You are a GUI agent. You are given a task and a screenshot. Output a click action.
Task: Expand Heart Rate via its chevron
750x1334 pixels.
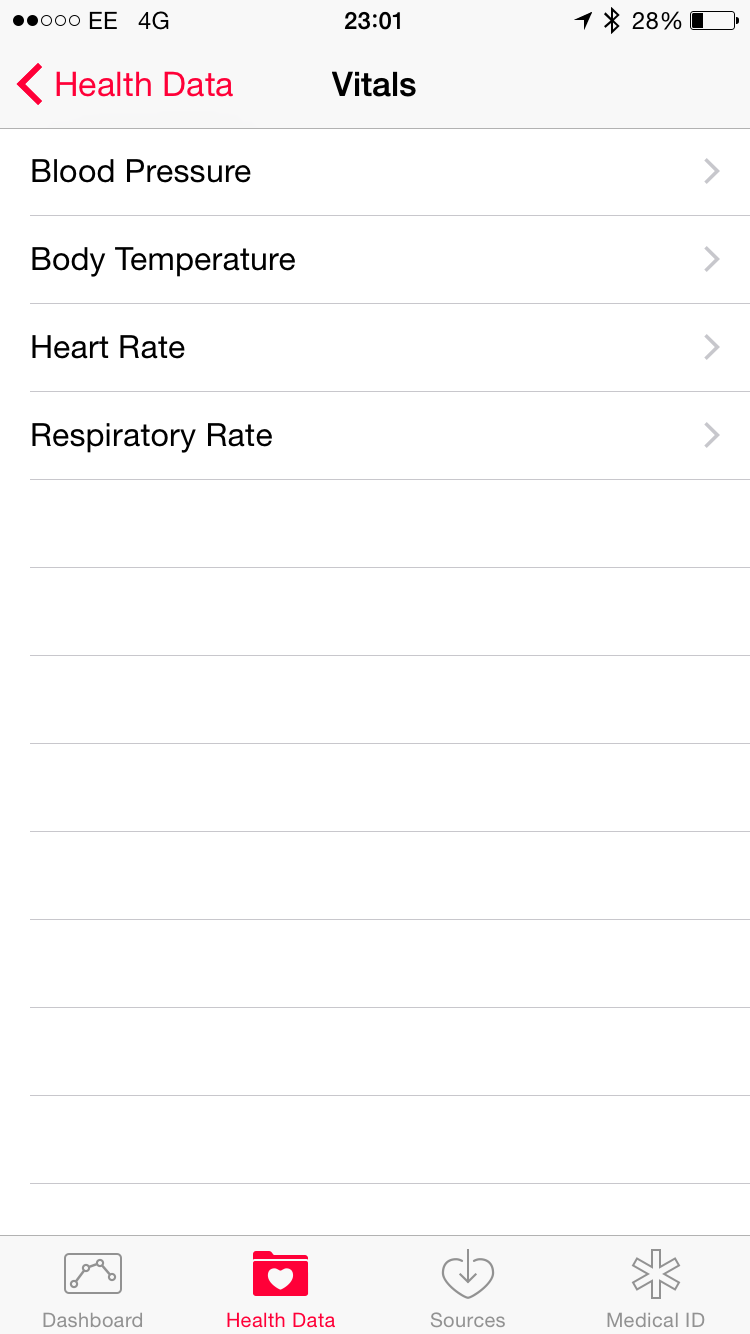[712, 348]
